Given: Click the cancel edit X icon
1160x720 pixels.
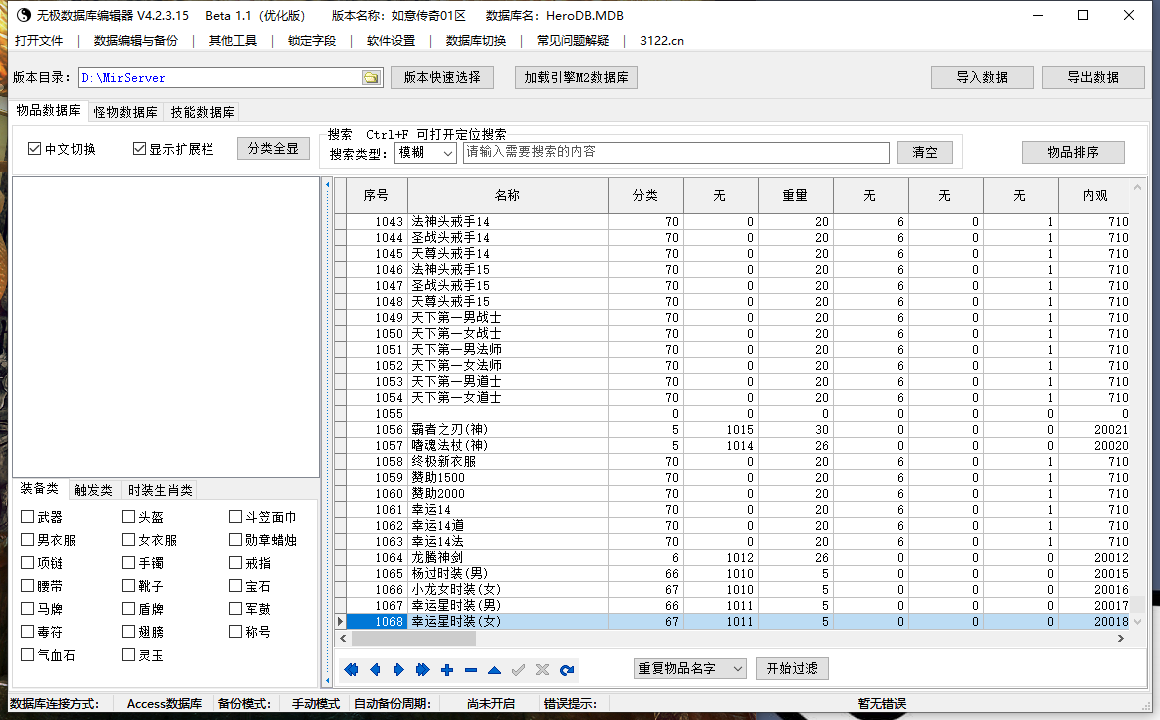Looking at the screenshot, I should (542, 670).
